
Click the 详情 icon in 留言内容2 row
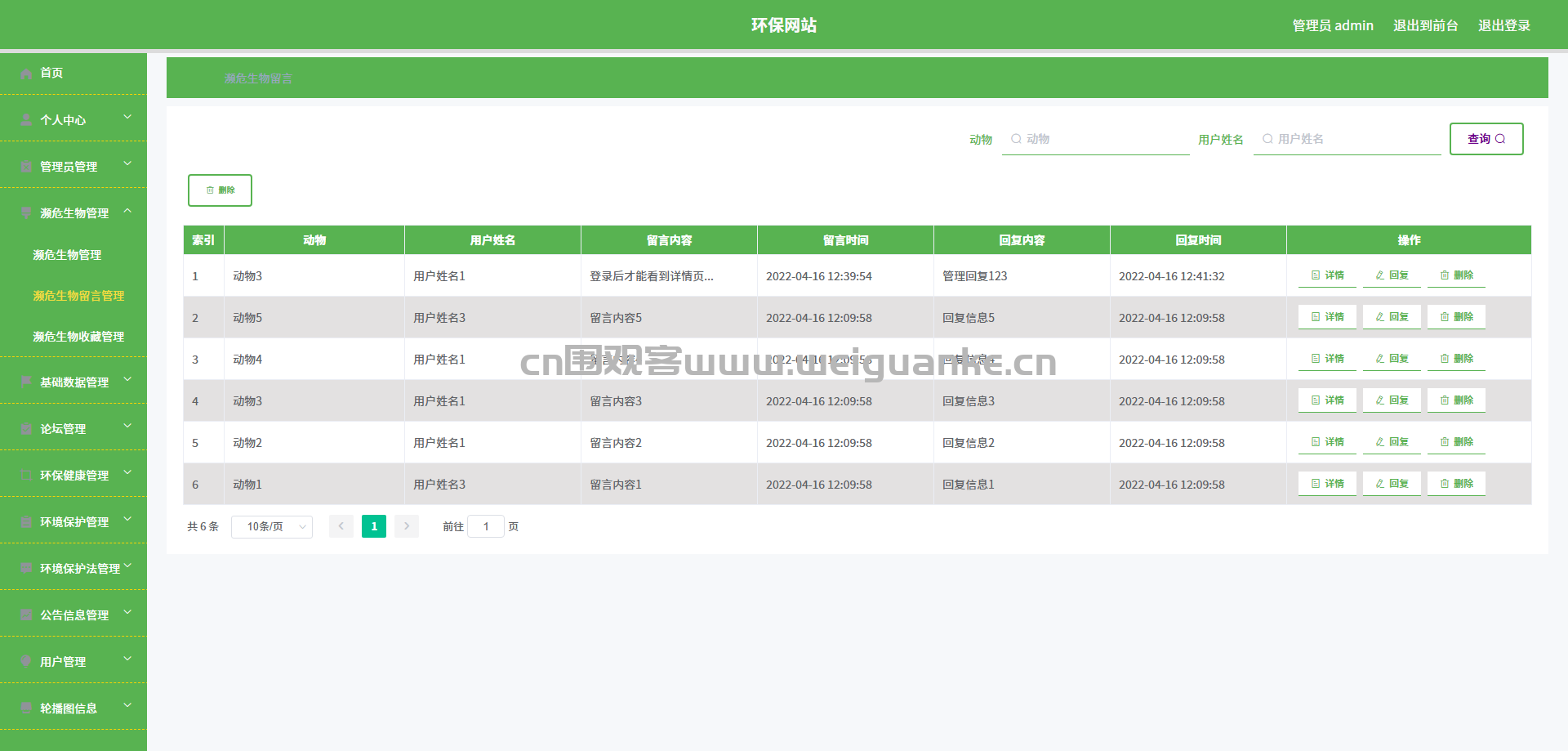pyautogui.click(x=1316, y=442)
